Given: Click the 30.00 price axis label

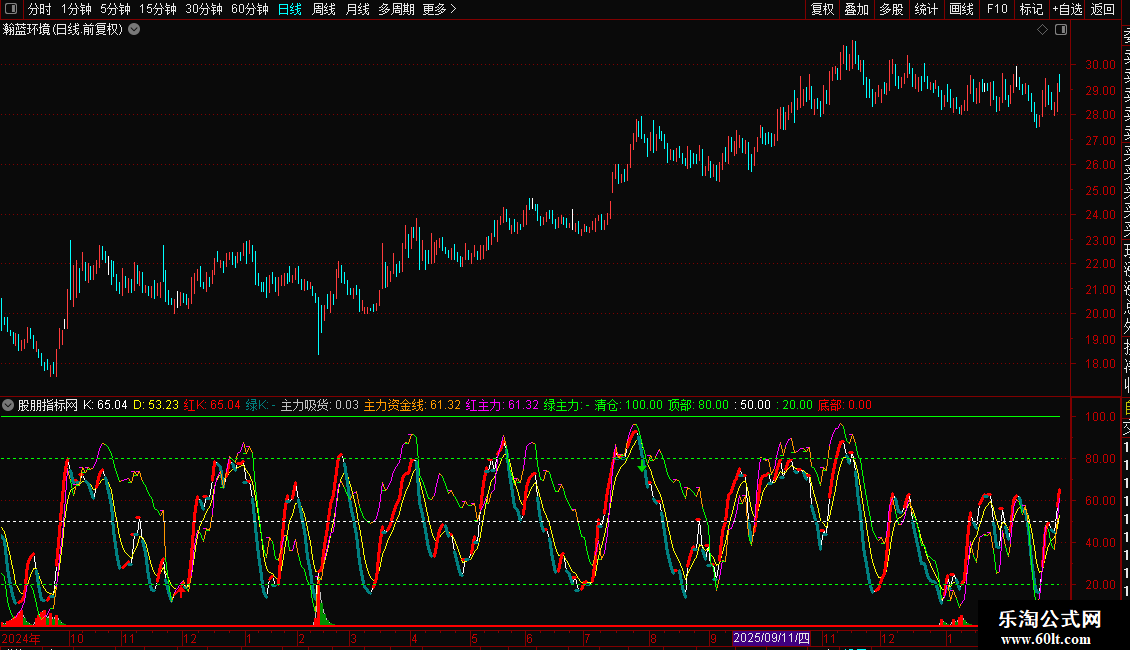Looking at the screenshot, I should tap(1100, 65).
